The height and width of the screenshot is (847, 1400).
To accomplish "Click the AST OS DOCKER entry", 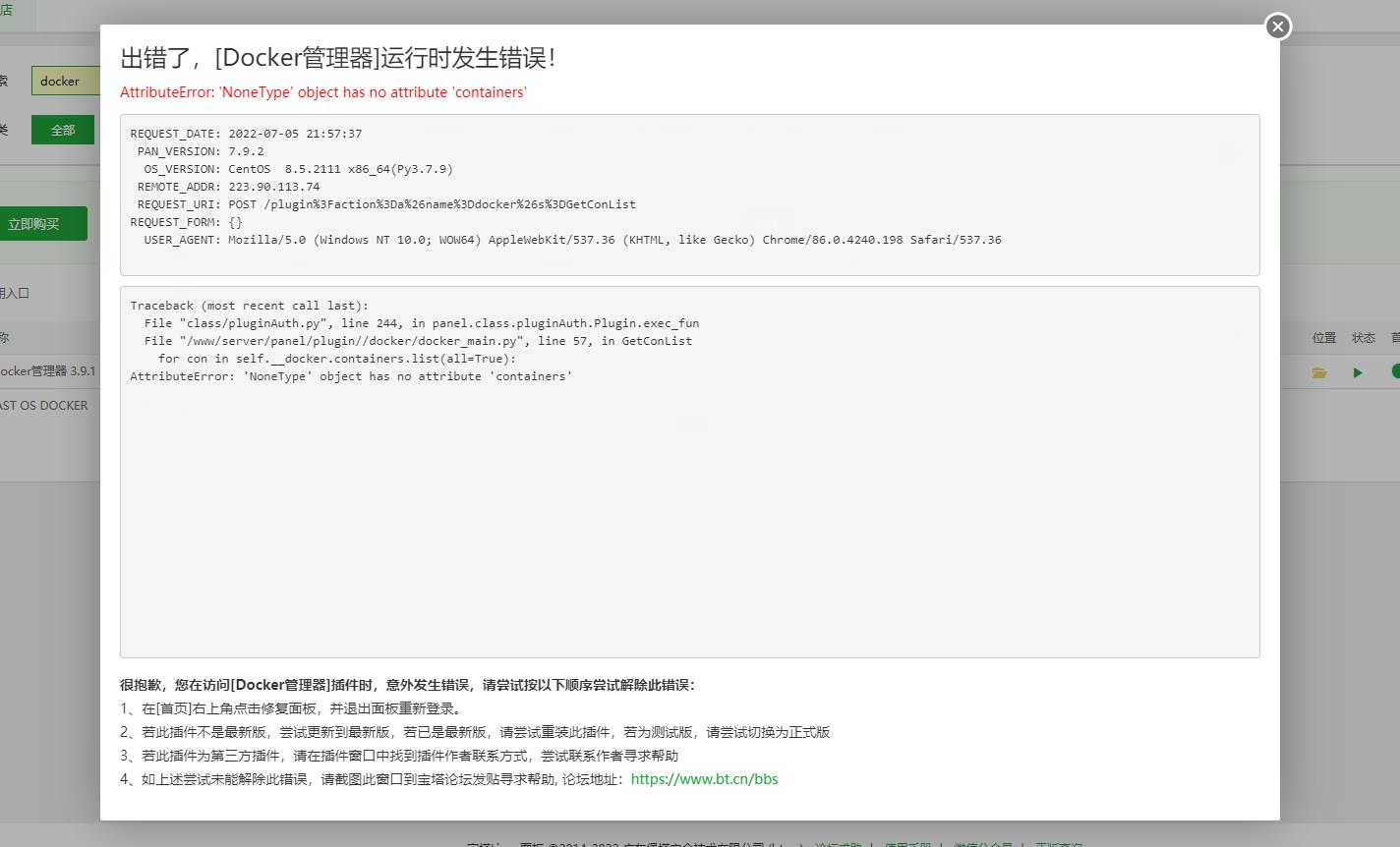I will [44, 405].
